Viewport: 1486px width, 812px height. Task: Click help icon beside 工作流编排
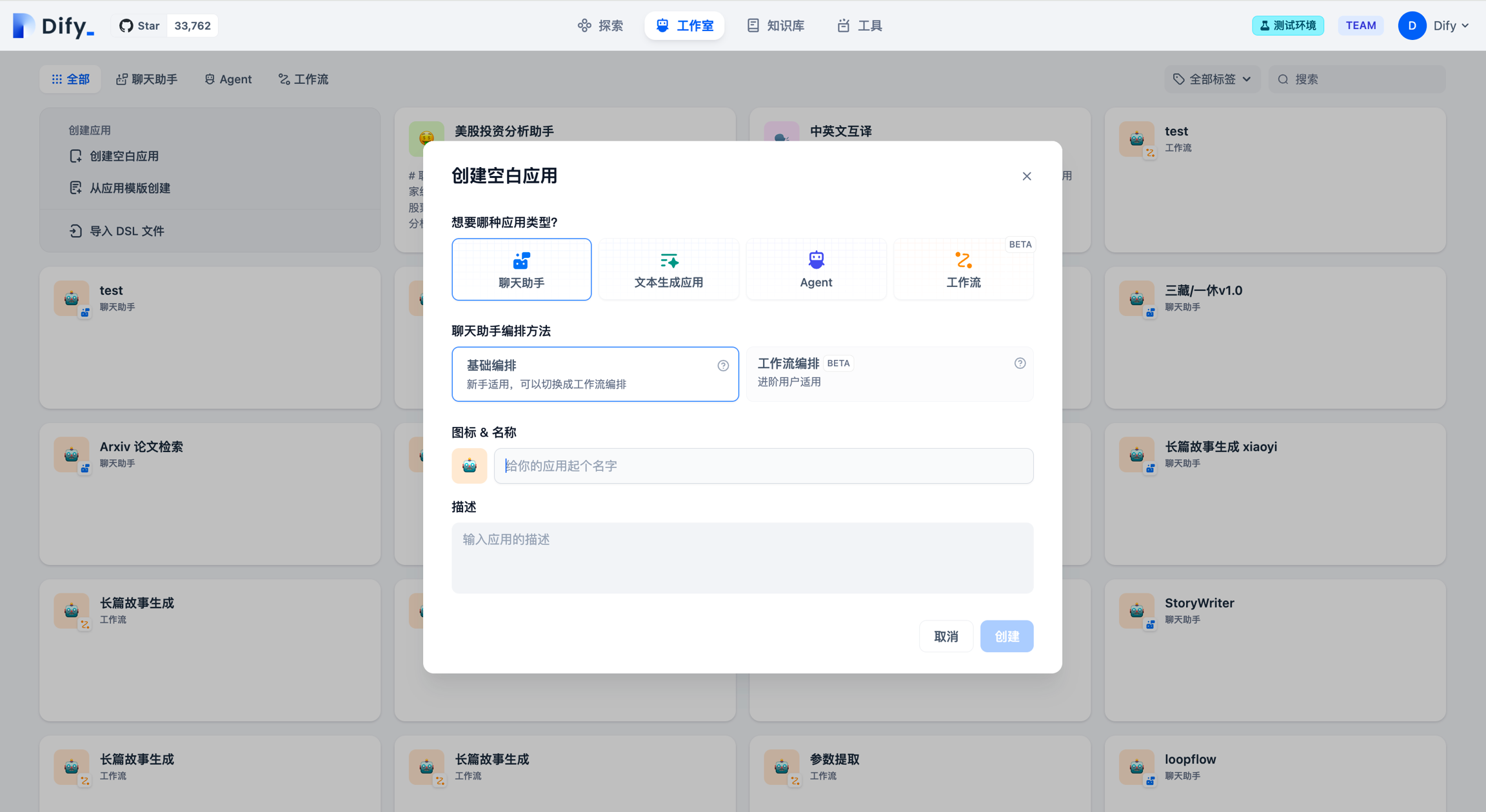1020,363
